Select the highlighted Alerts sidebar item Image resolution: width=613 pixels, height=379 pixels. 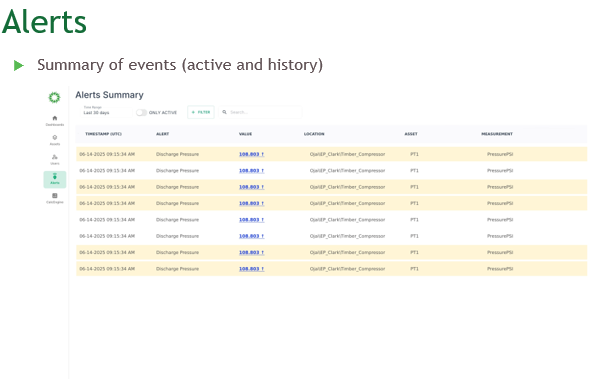point(55,179)
